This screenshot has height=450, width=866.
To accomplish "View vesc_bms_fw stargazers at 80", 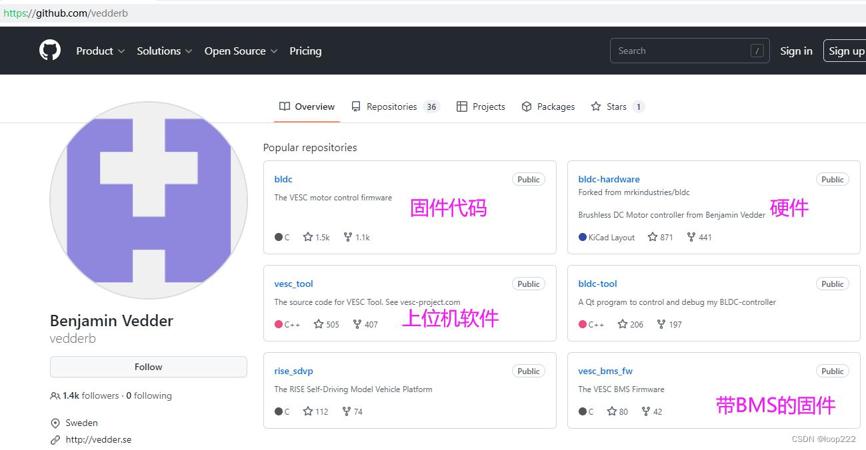I will [617, 411].
